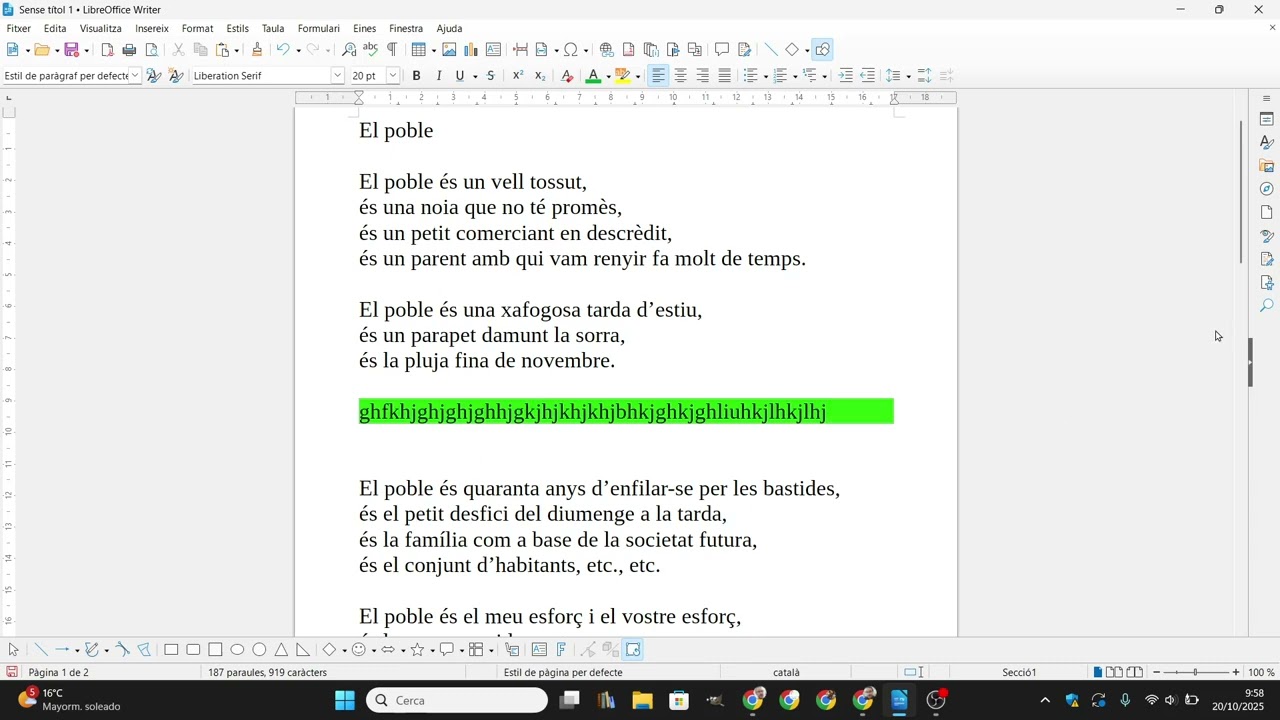Open the Estils menu
1280x720 pixels.
tap(238, 28)
